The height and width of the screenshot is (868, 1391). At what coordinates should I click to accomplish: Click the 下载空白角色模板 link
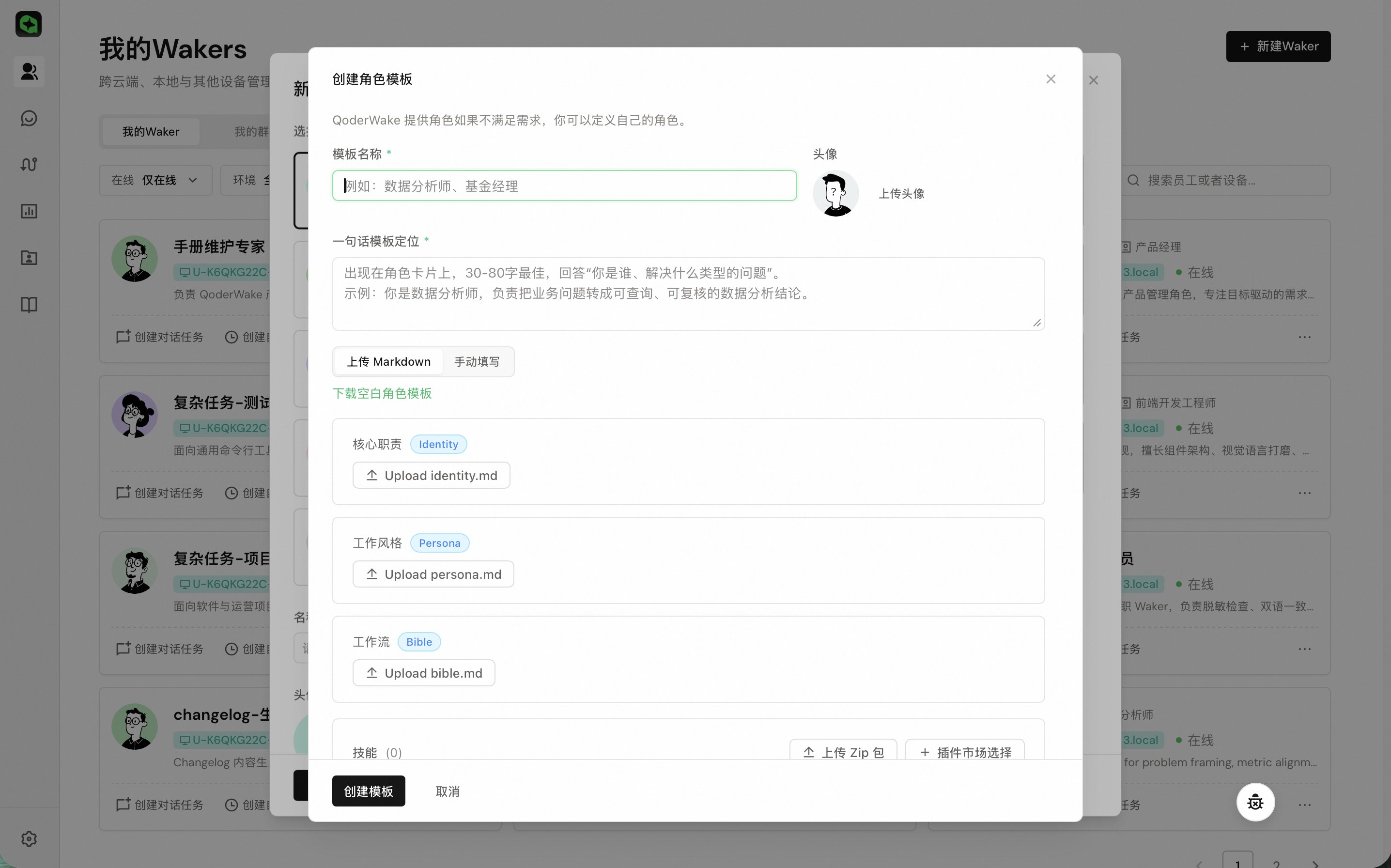coord(382,393)
